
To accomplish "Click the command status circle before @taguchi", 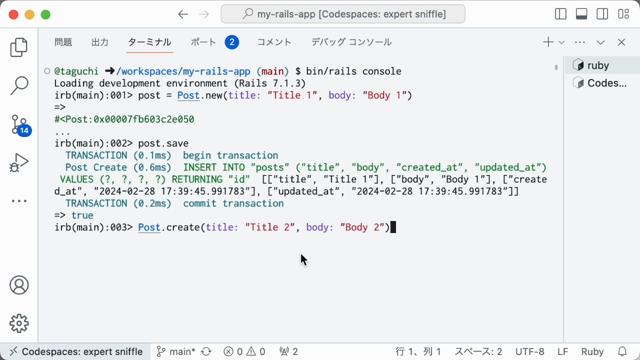I will pyautogui.click(x=47, y=71).
